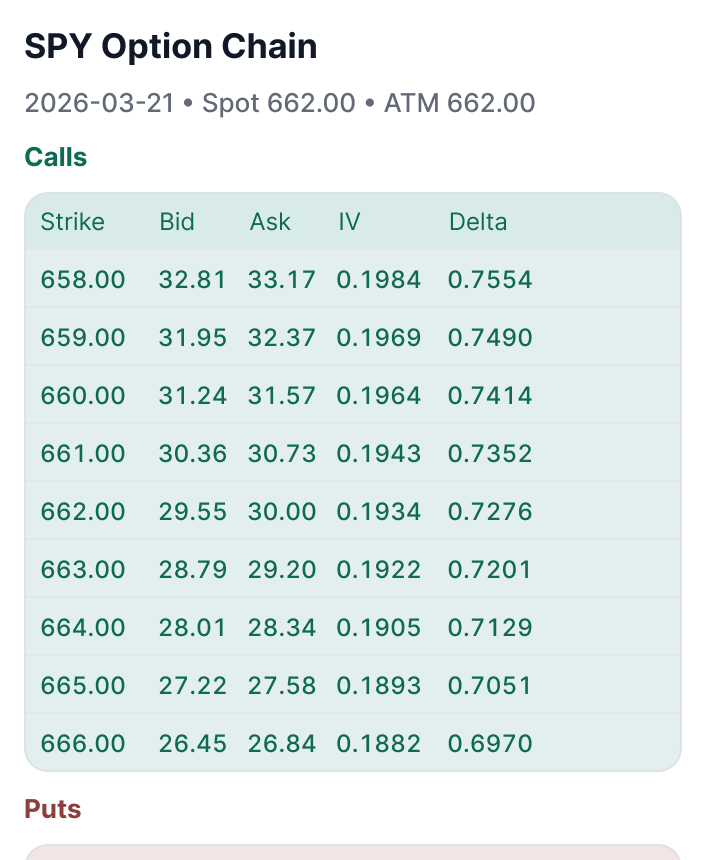Click the Ask column header
The image size is (706, 860).
tap(270, 222)
